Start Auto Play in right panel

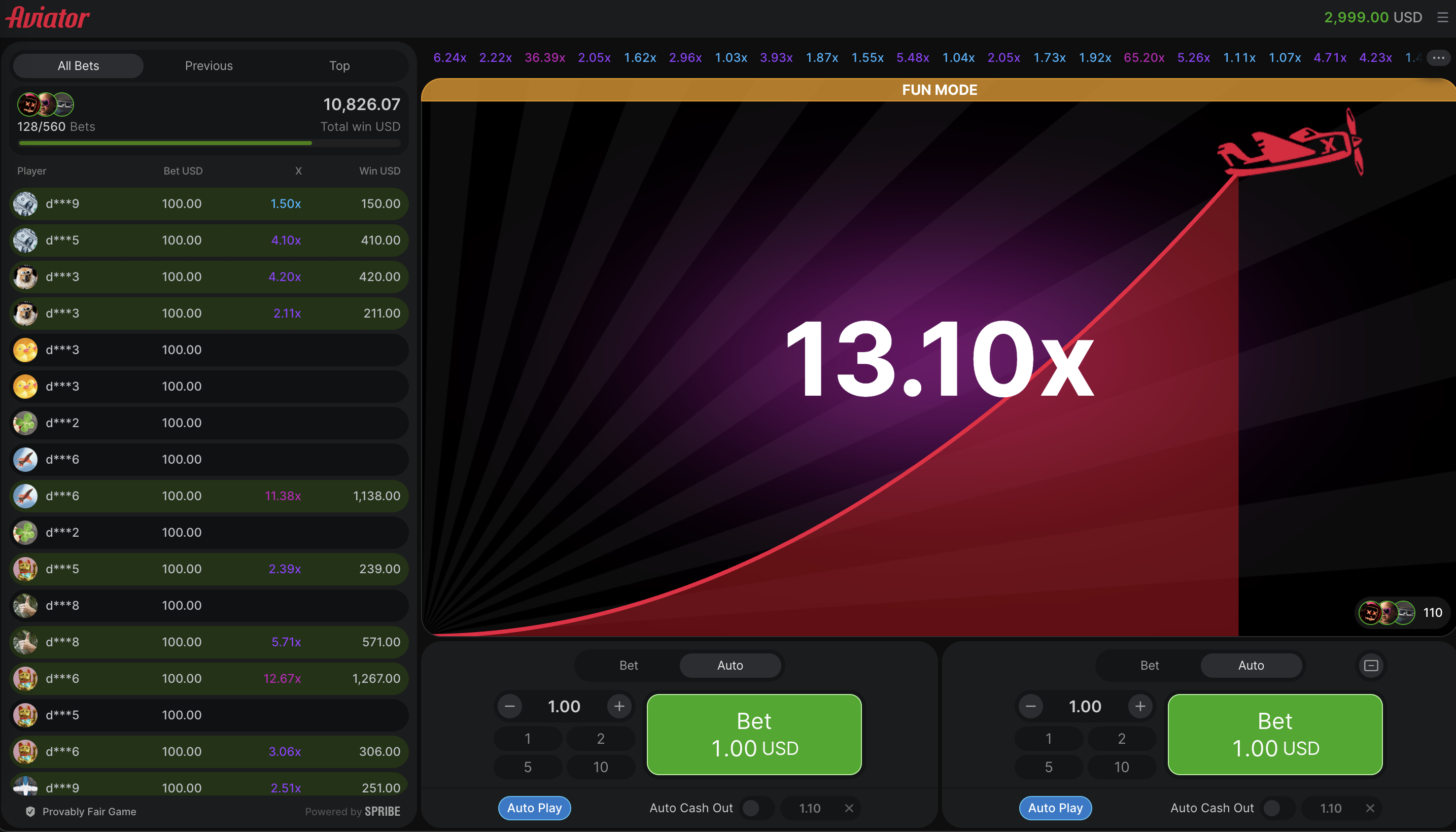pos(1055,808)
